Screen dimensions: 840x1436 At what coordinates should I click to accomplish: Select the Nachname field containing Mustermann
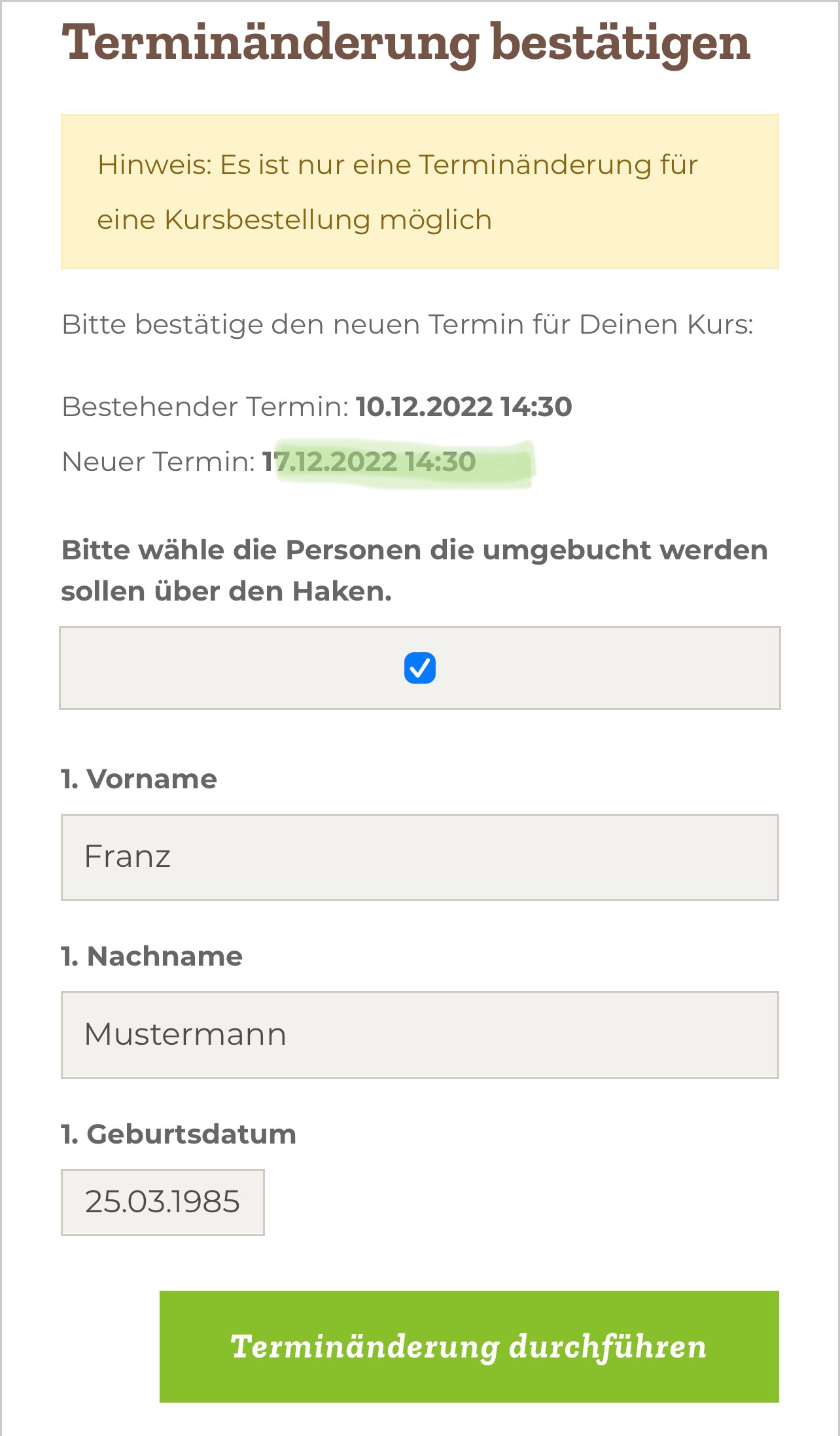(419, 1034)
